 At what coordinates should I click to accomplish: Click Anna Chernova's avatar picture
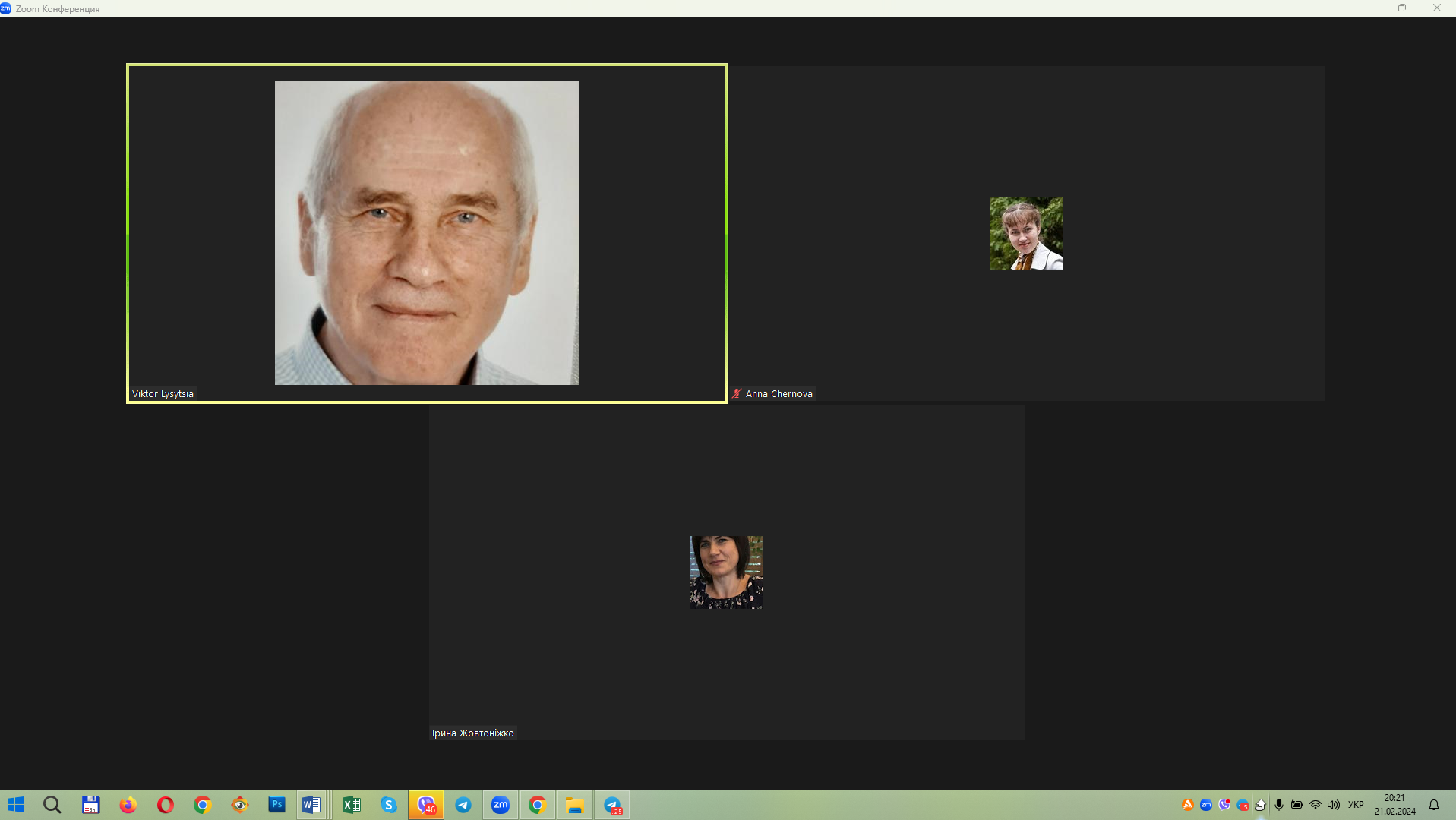tap(1026, 233)
